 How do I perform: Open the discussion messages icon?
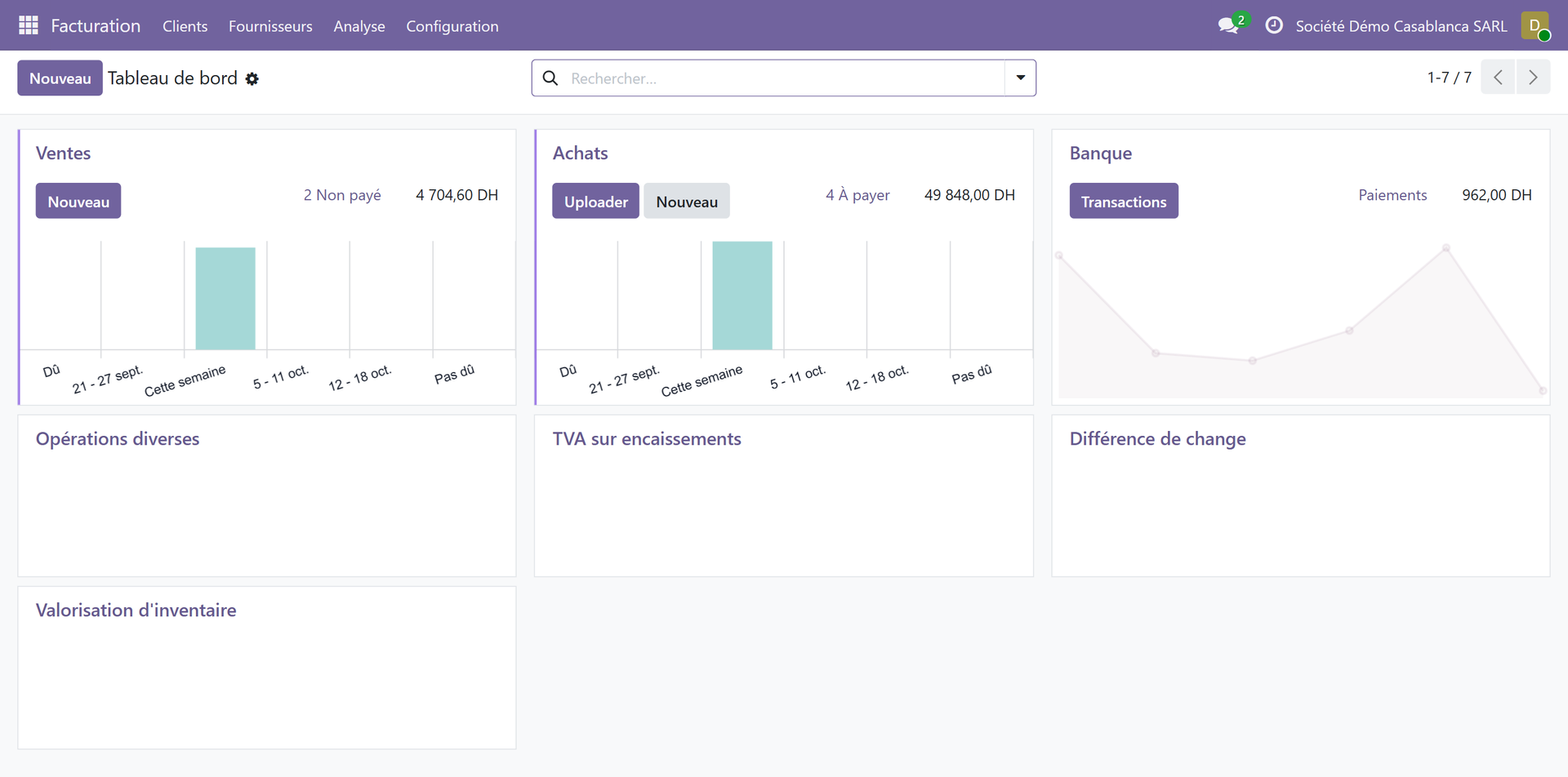pyautogui.click(x=1230, y=24)
